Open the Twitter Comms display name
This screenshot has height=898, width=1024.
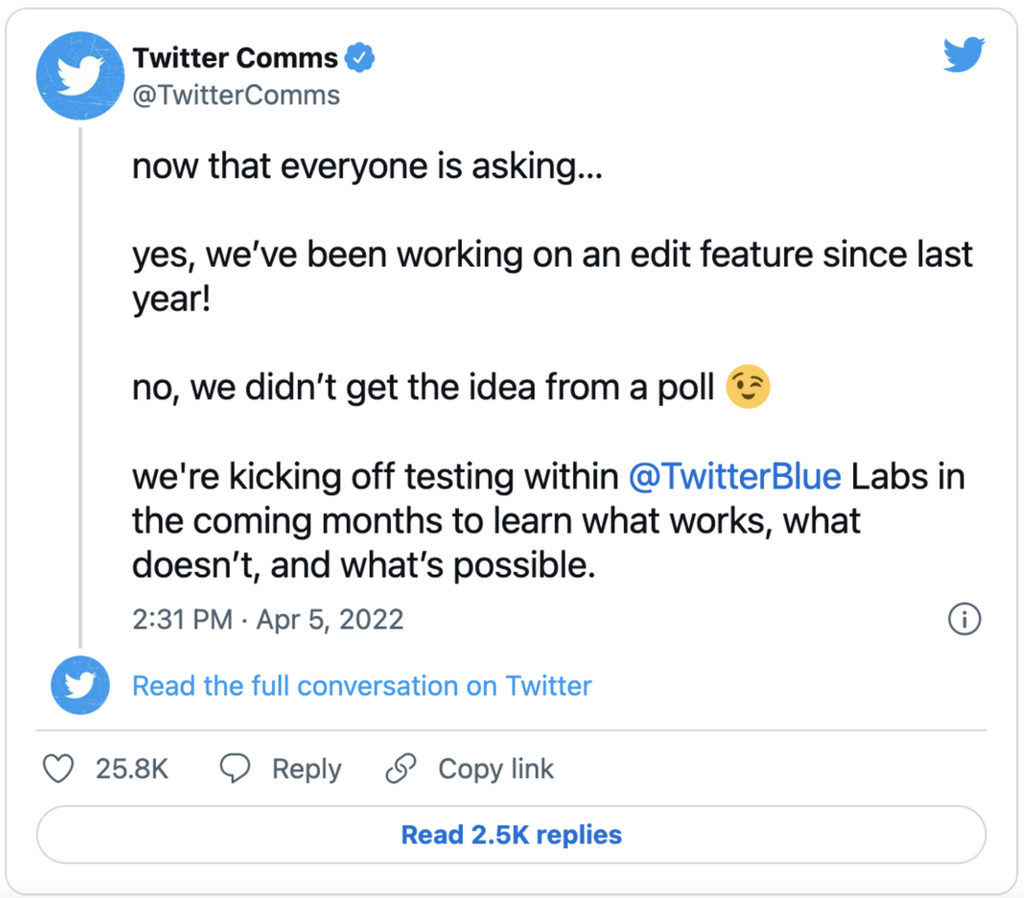235,58
